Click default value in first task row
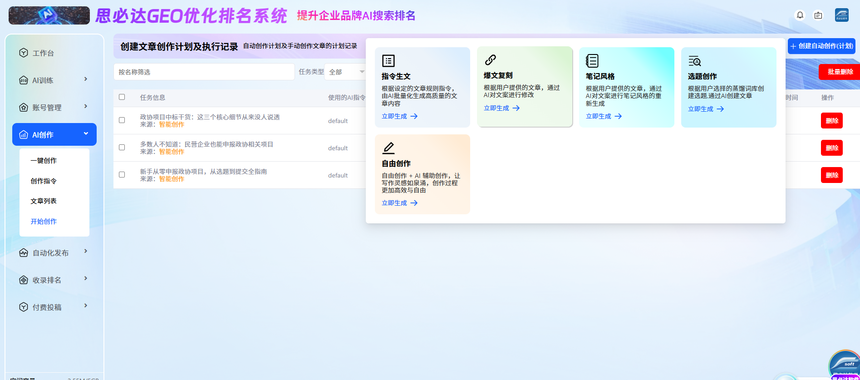The width and height of the screenshot is (860, 380). point(338,121)
